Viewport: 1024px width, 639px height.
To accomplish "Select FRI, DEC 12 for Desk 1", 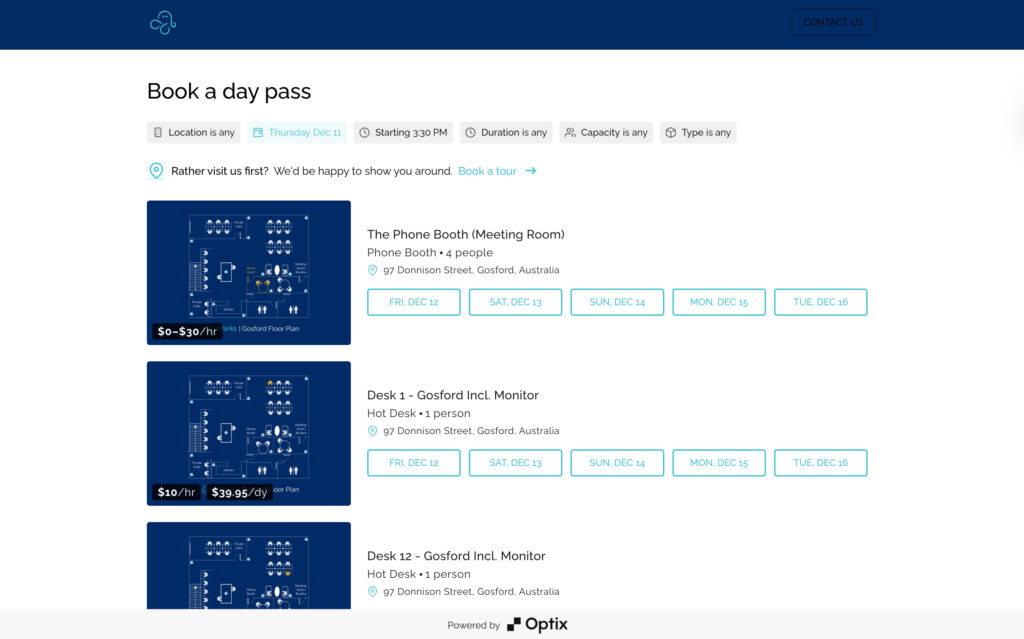I will 413,462.
